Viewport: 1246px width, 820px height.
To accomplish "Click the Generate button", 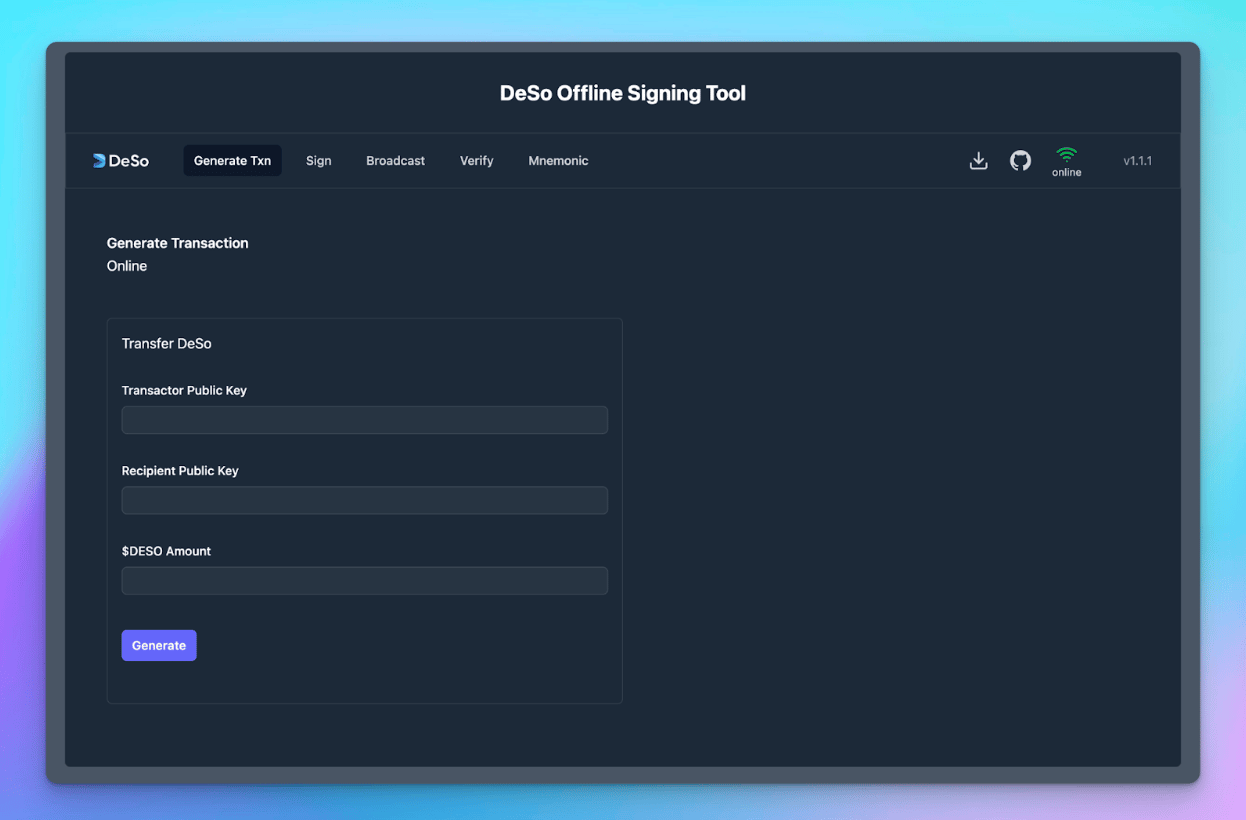I will [159, 645].
